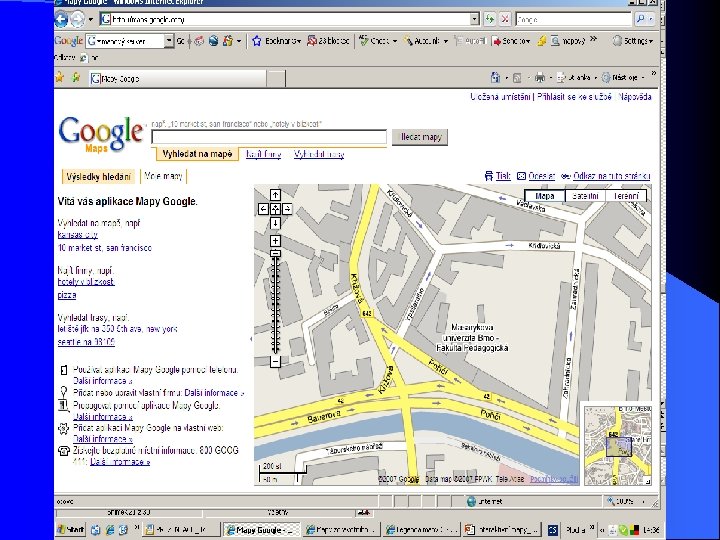The width and height of the screenshot is (720, 540).
Task: Click the pizza example link
Action: tap(67, 295)
